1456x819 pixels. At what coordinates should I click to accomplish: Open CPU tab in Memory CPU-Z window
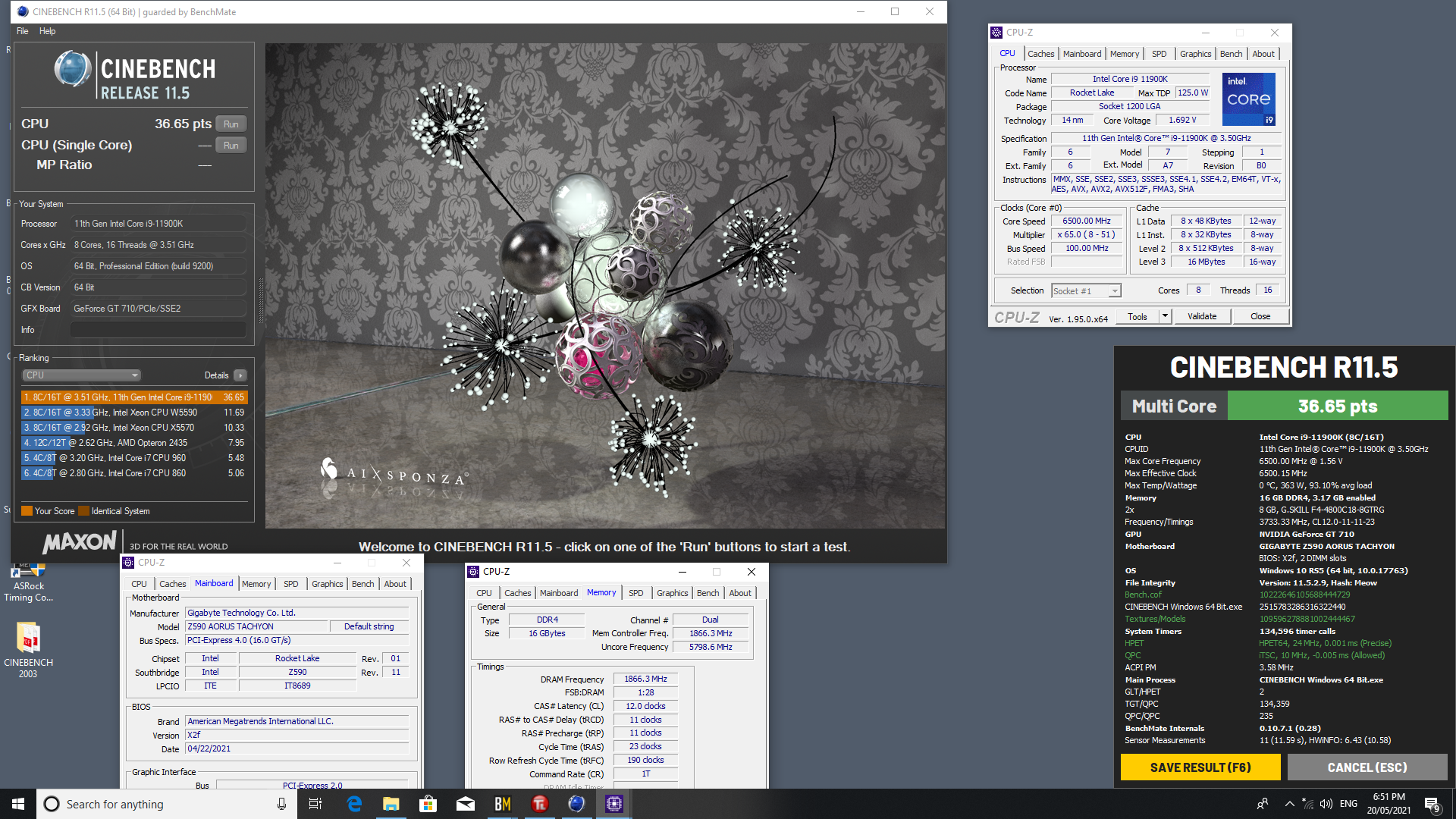484,593
